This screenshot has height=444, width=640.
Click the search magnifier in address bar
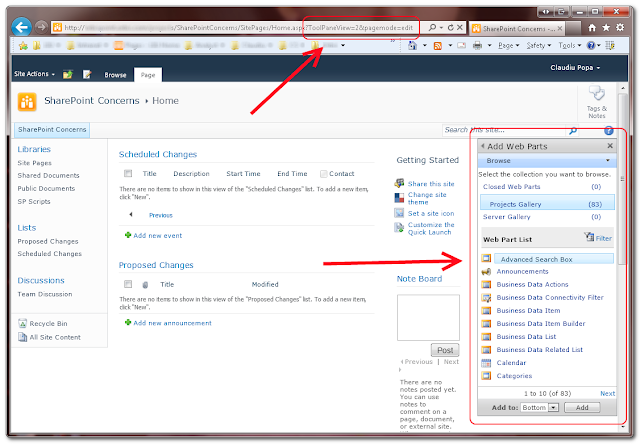pyautogui.click(x=432, y=27)
